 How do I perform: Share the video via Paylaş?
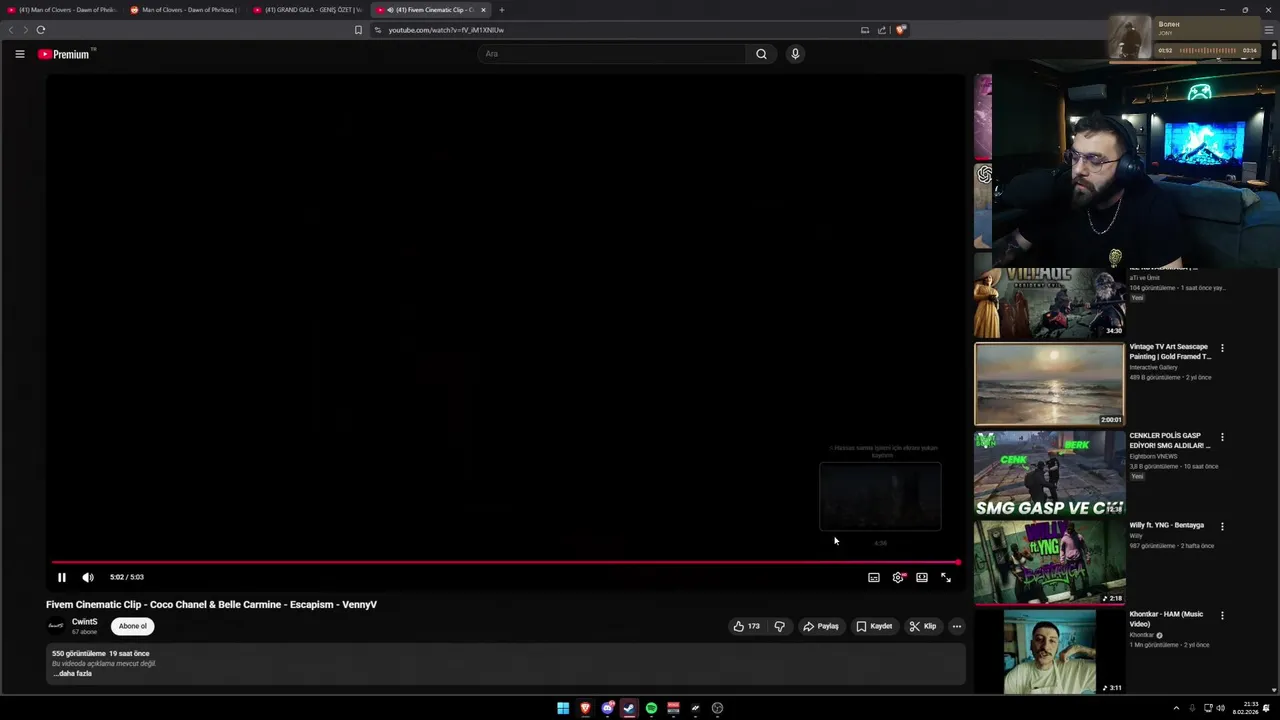coord(821,626)
